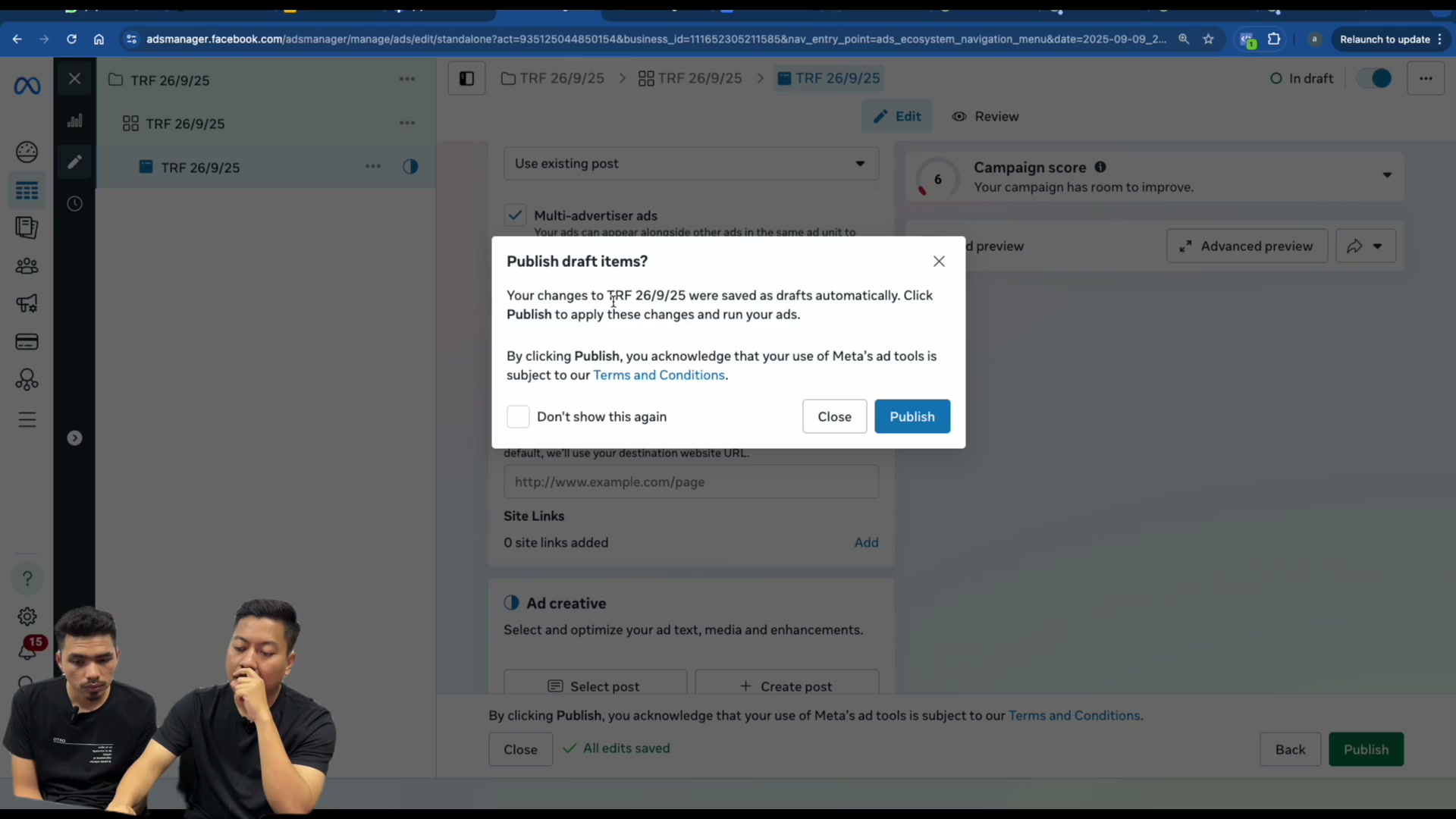Click green Publish button at bottom
Image resolution: width=1456 pixels, height=819 pixels.
[1367, 749]
